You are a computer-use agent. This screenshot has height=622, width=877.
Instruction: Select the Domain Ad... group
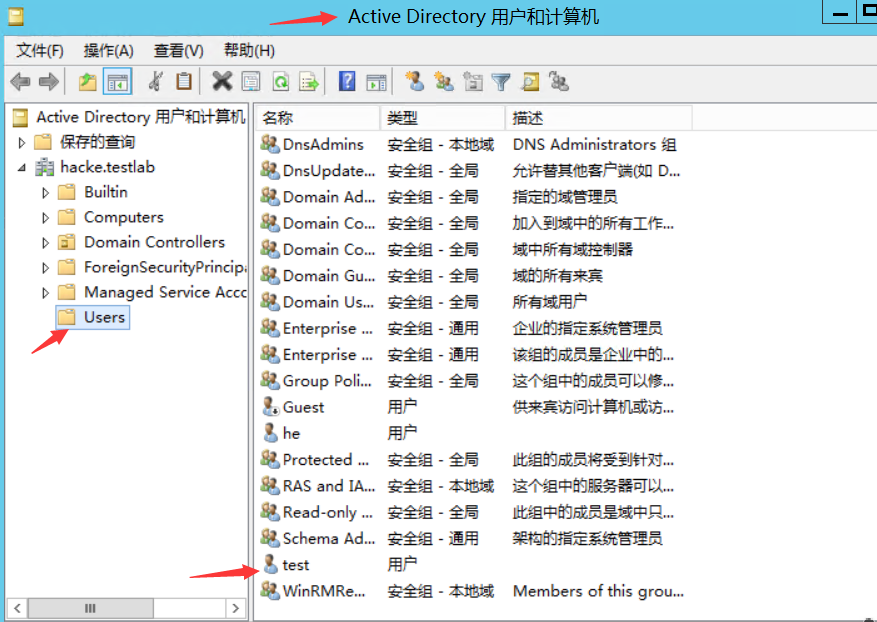(x=329, y=197)
